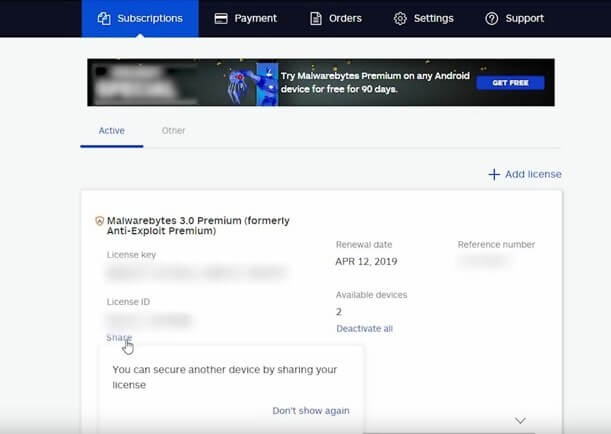This screenshot has height=434, width=611.
Task: Click Don't show again in the tooltip
Action: (x=311, y=411)
